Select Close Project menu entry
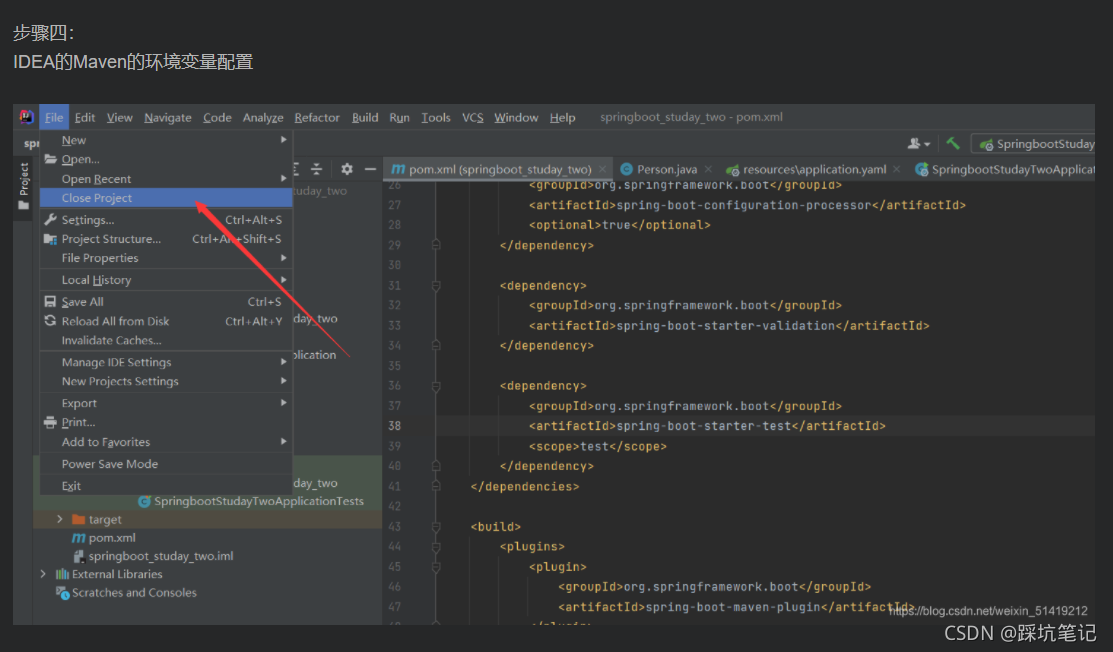The image size is (1113, 652). (166, 198)
